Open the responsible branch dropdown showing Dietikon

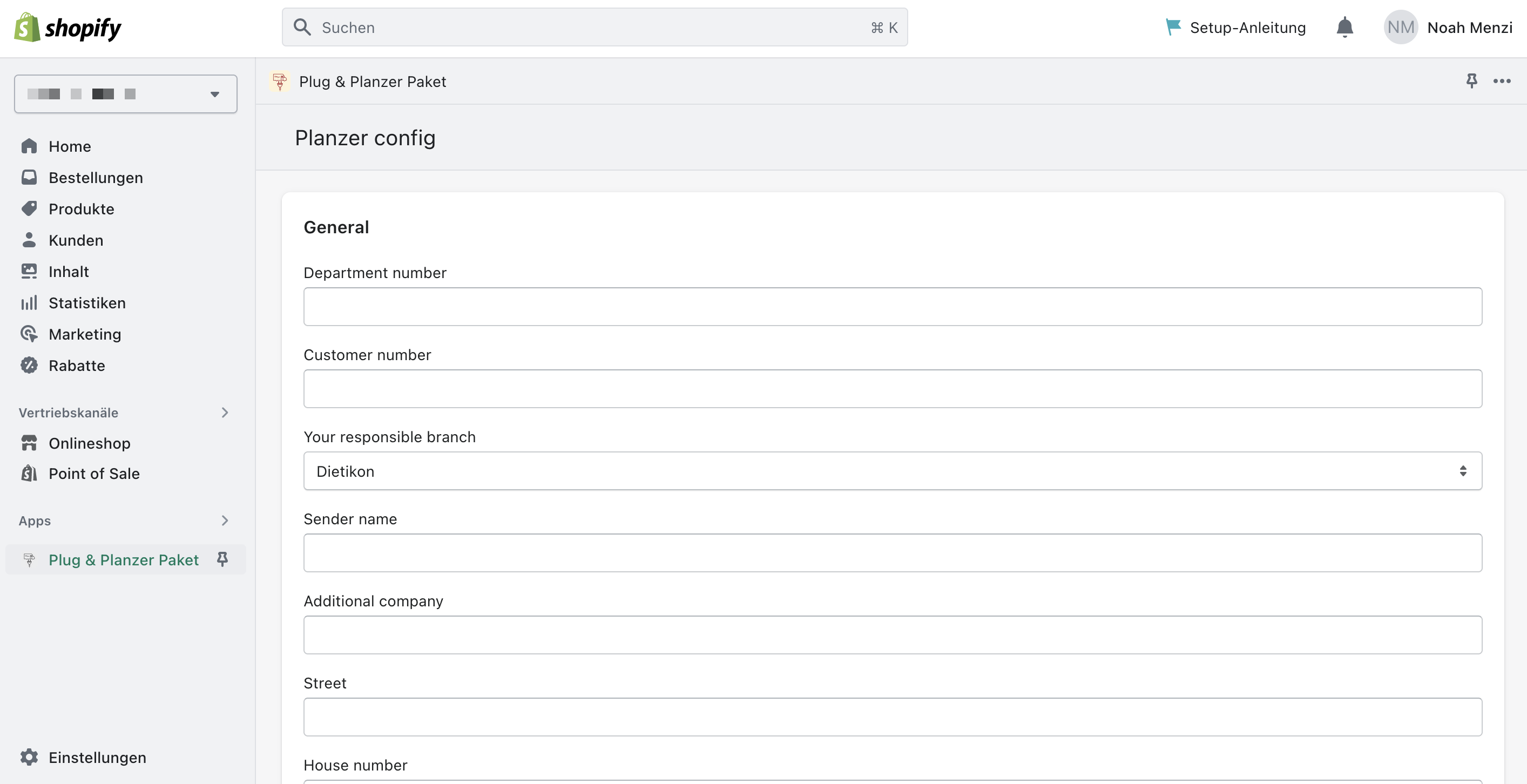[x=893, y=471]
